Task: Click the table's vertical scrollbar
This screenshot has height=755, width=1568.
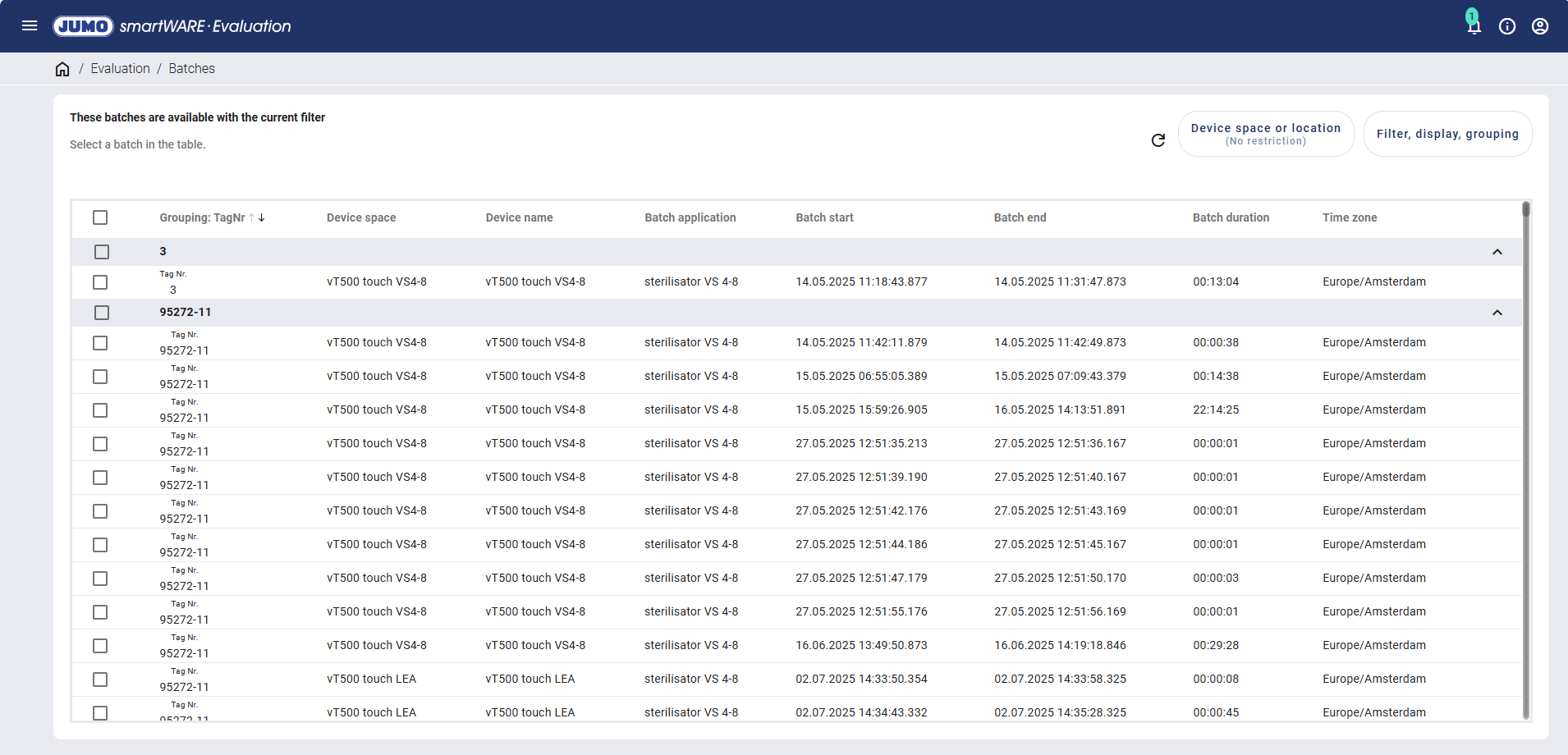Action: coord(1525,460)
